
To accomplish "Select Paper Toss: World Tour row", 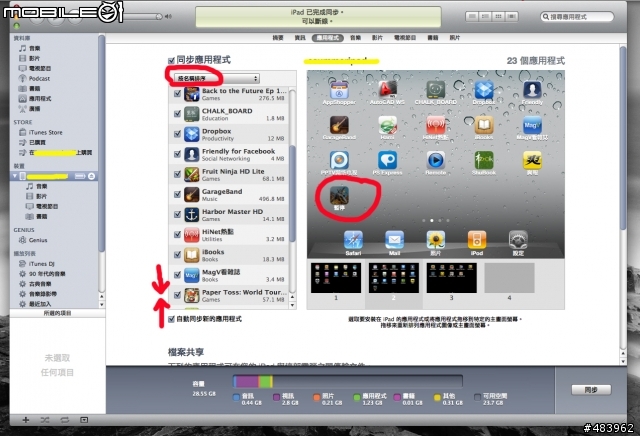I will 229,295.
